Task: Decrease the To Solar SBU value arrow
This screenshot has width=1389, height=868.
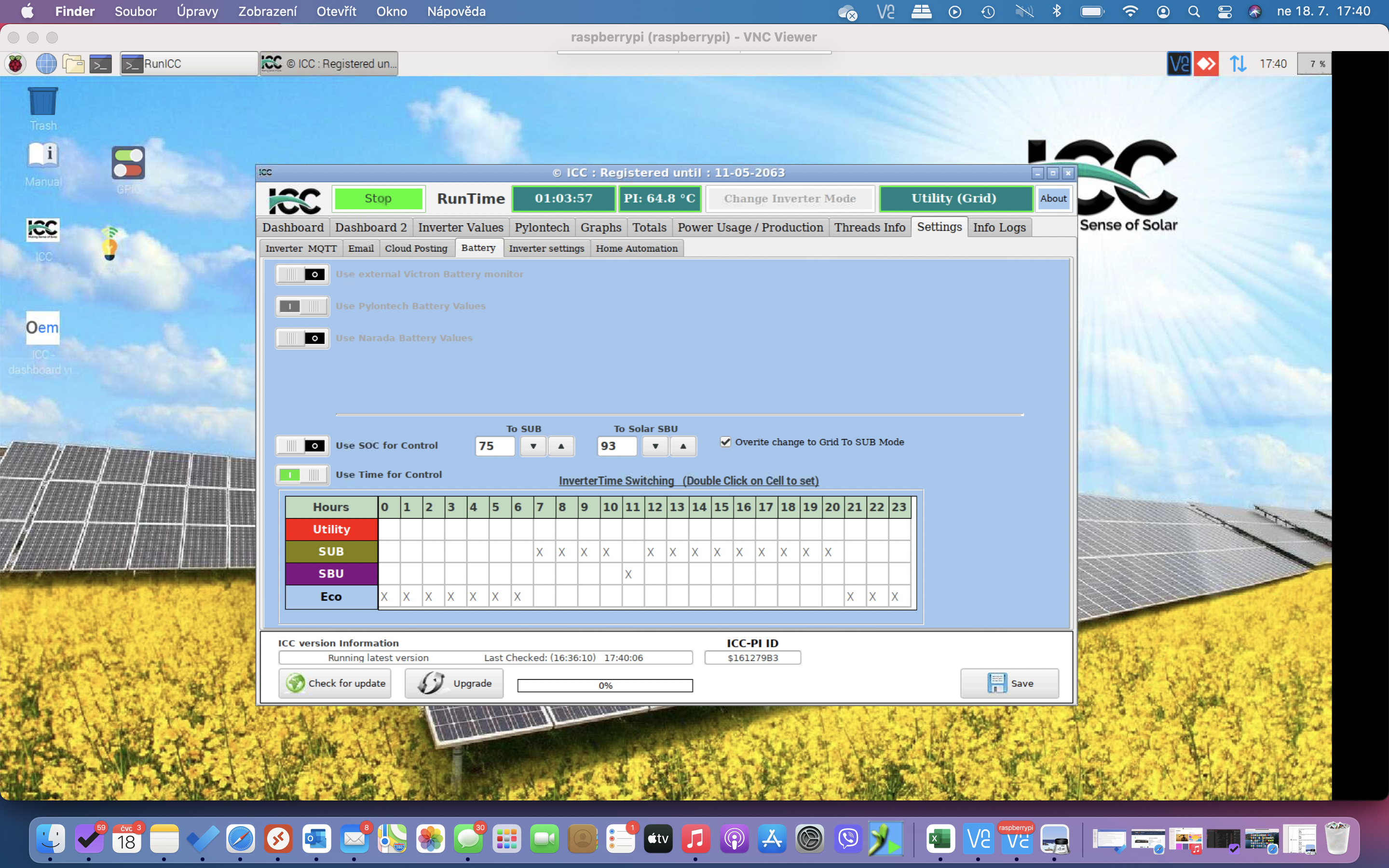Action: point(655,446)
